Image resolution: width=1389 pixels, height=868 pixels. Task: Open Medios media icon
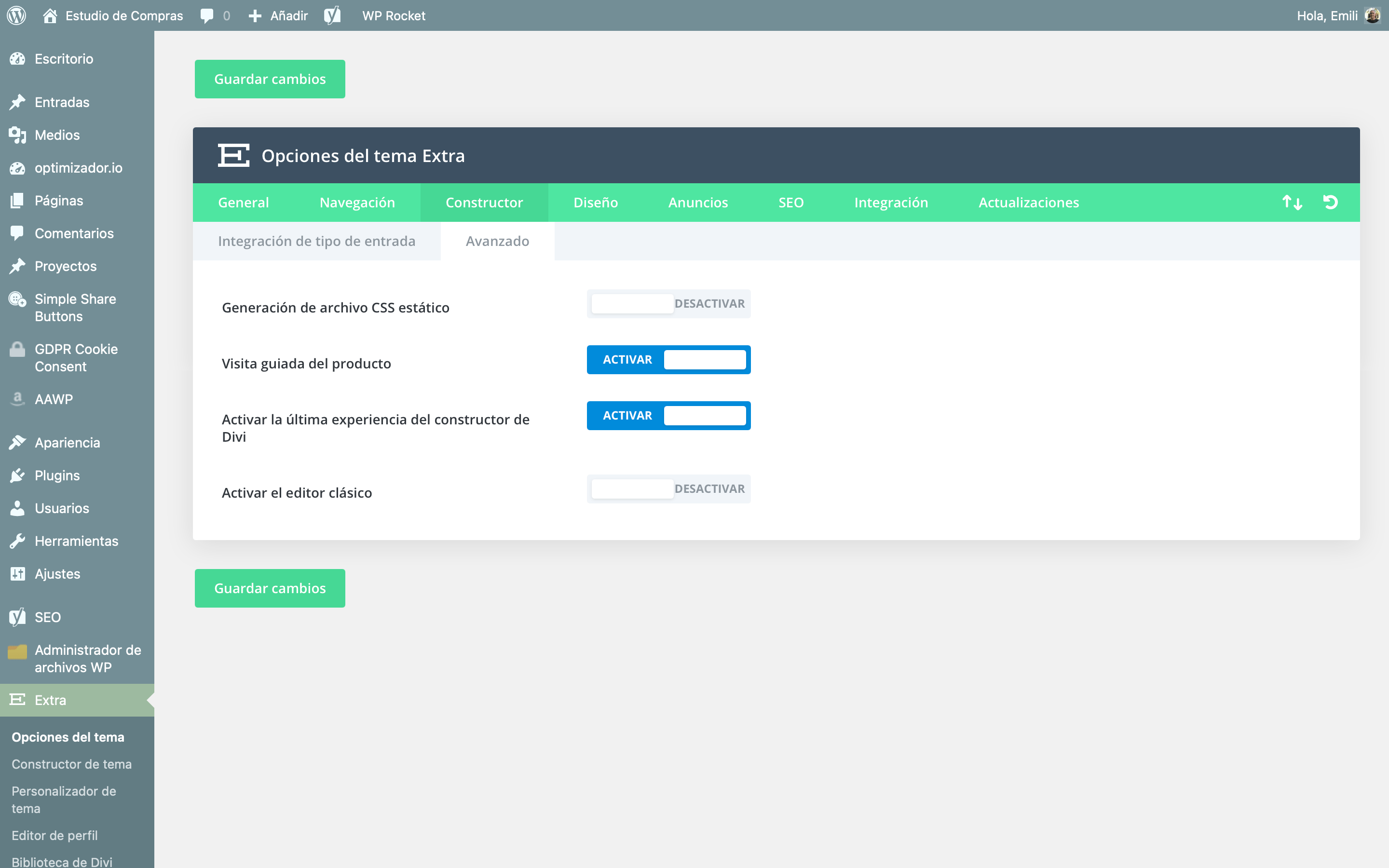pyautogui.click(x=17, y=135)
